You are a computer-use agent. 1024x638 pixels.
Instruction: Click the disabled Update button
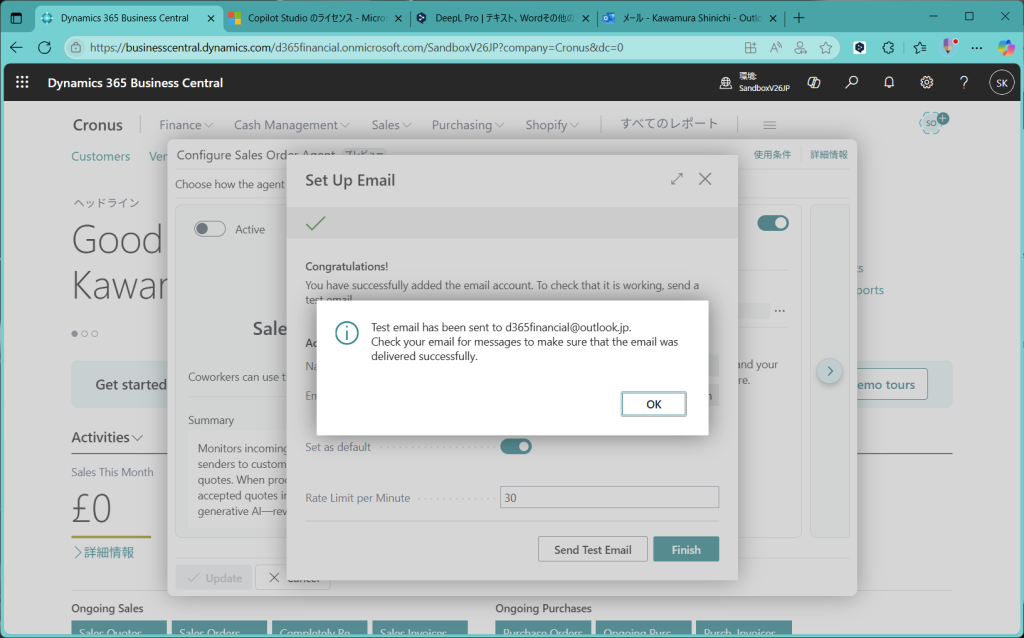[x=214, y=578]
